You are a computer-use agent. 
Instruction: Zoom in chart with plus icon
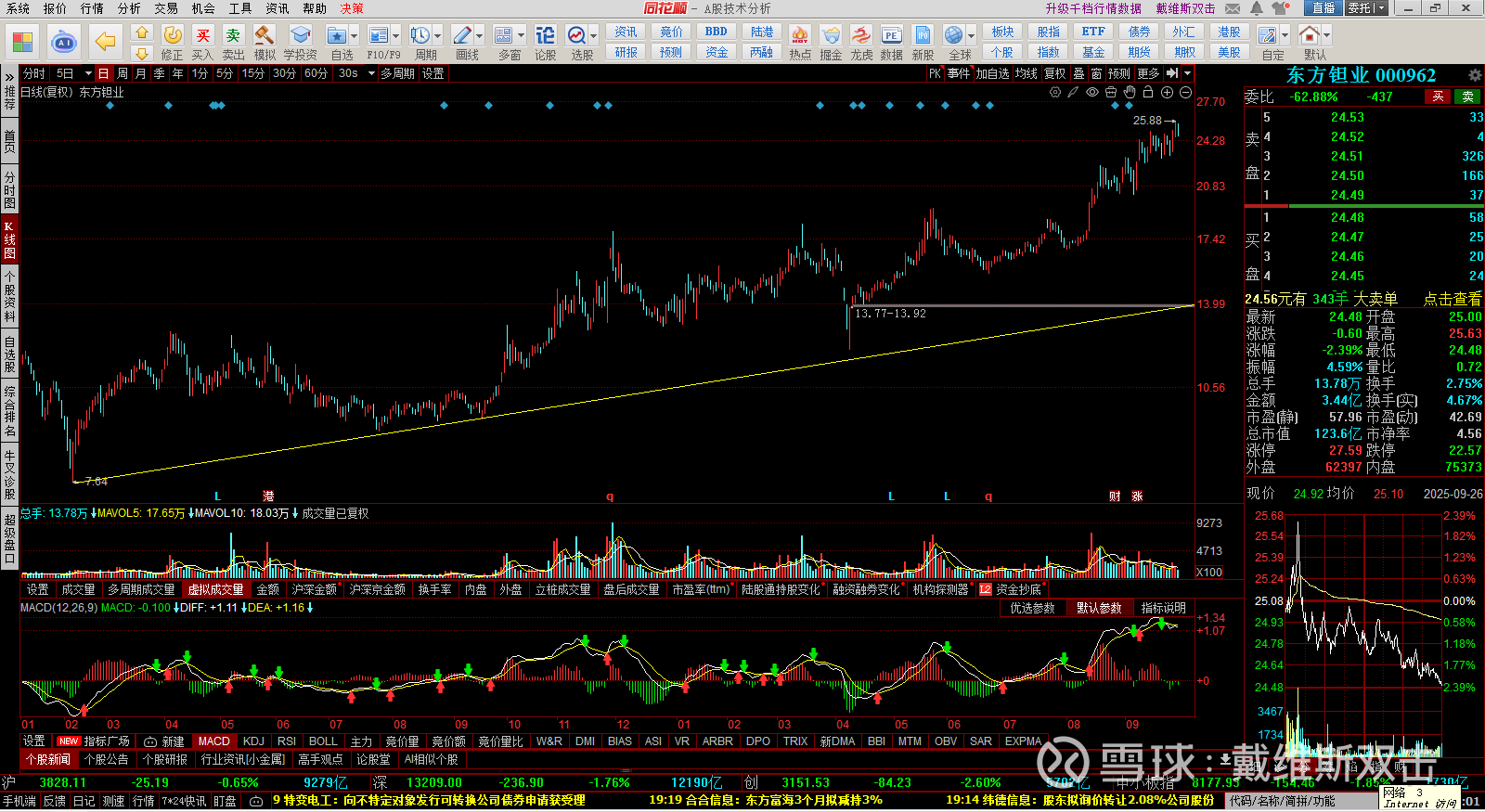click(1167, 93)
